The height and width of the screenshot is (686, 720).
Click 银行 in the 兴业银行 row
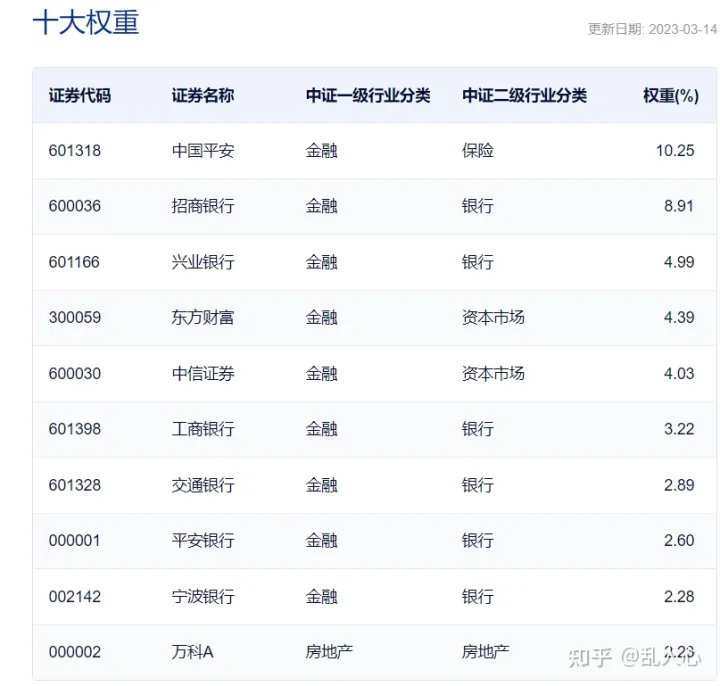tap(478, 262)
